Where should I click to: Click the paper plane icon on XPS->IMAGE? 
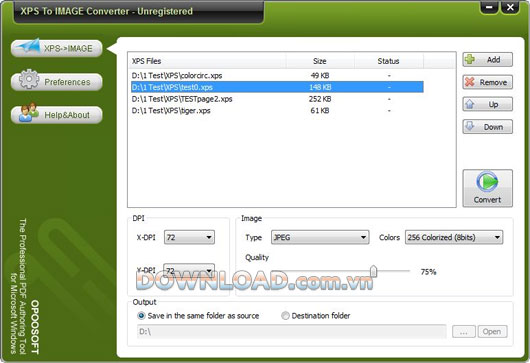(28, 46)
